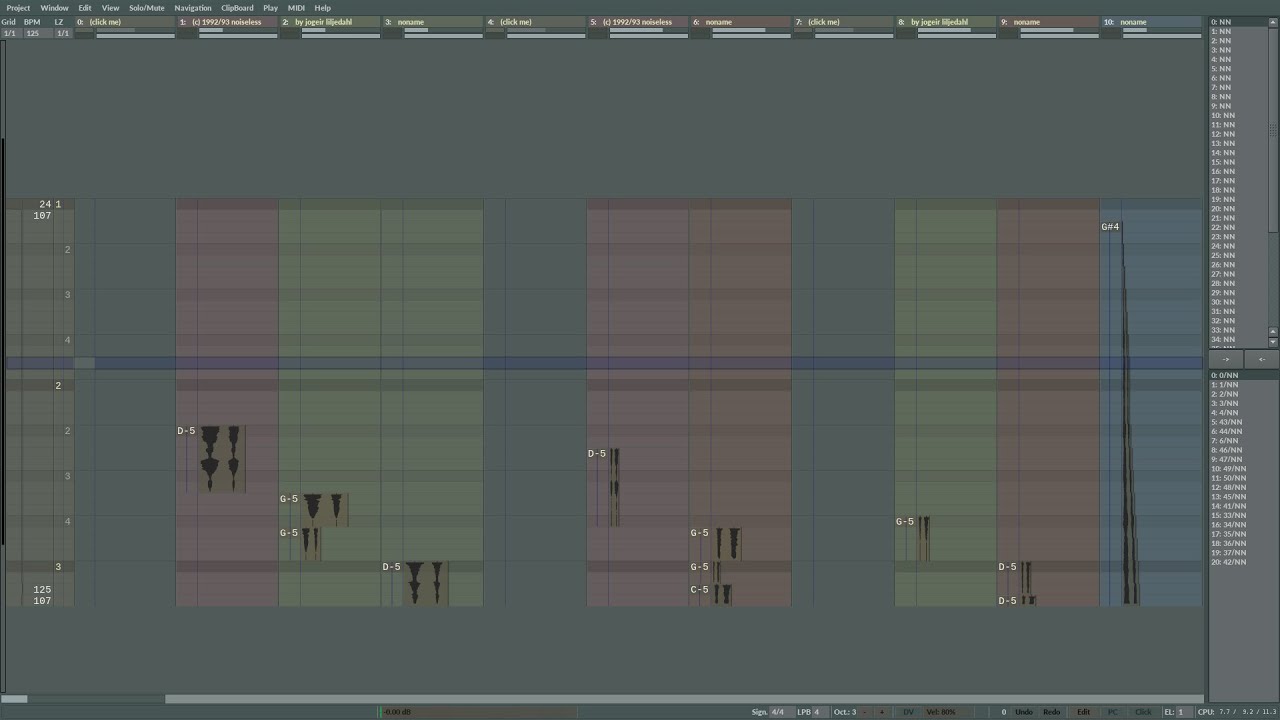
Task: Select block '10: NN' in block list
Action: [x=1239, y=115]
